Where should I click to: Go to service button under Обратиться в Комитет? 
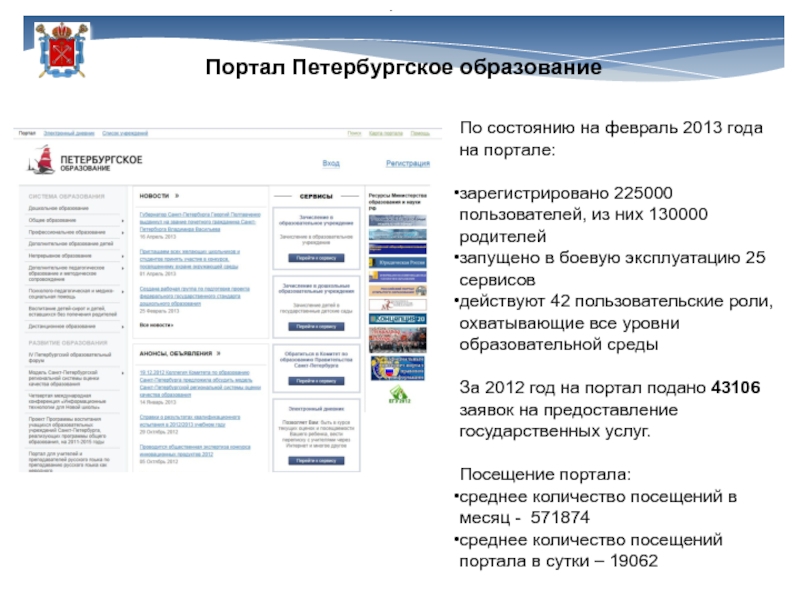click(316, 381)
